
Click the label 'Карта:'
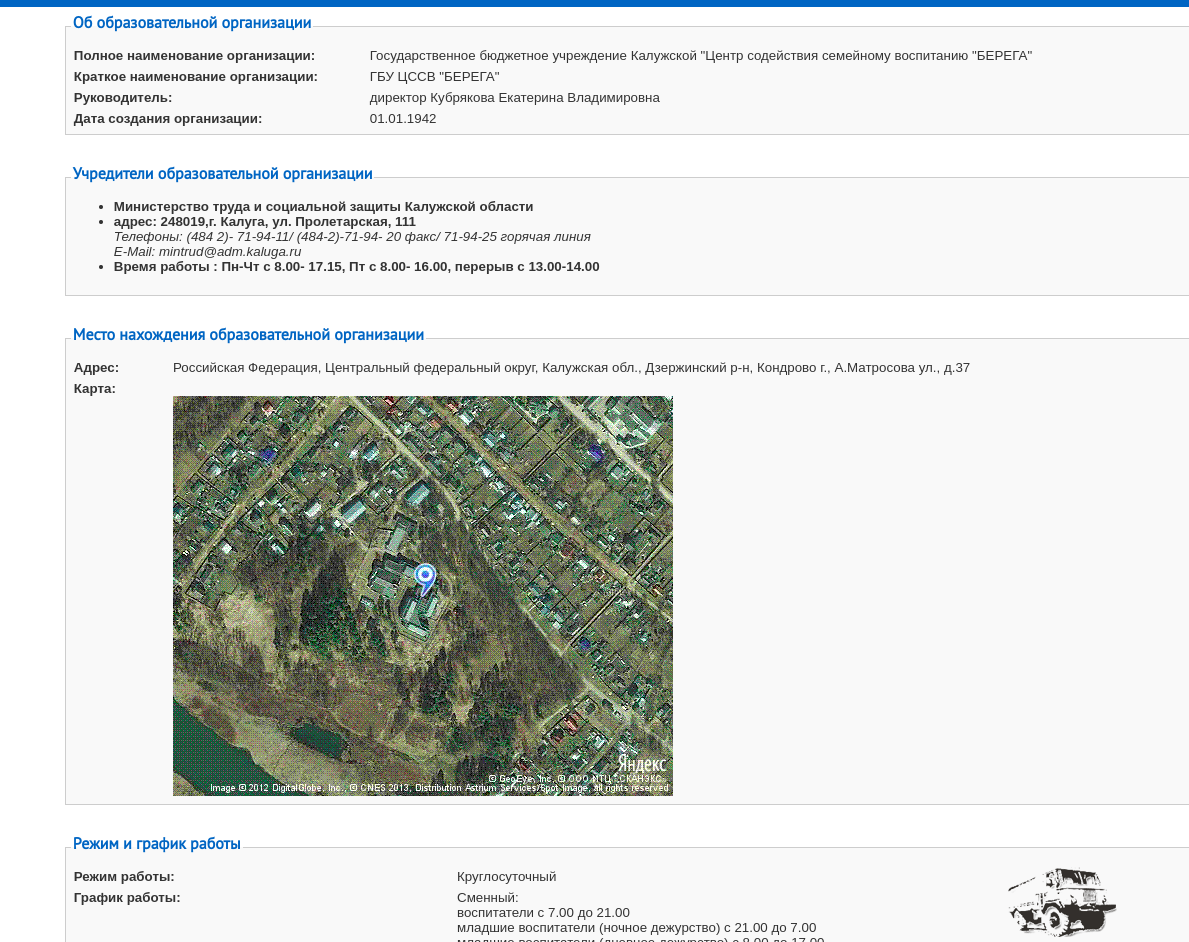tap(95, 389)
